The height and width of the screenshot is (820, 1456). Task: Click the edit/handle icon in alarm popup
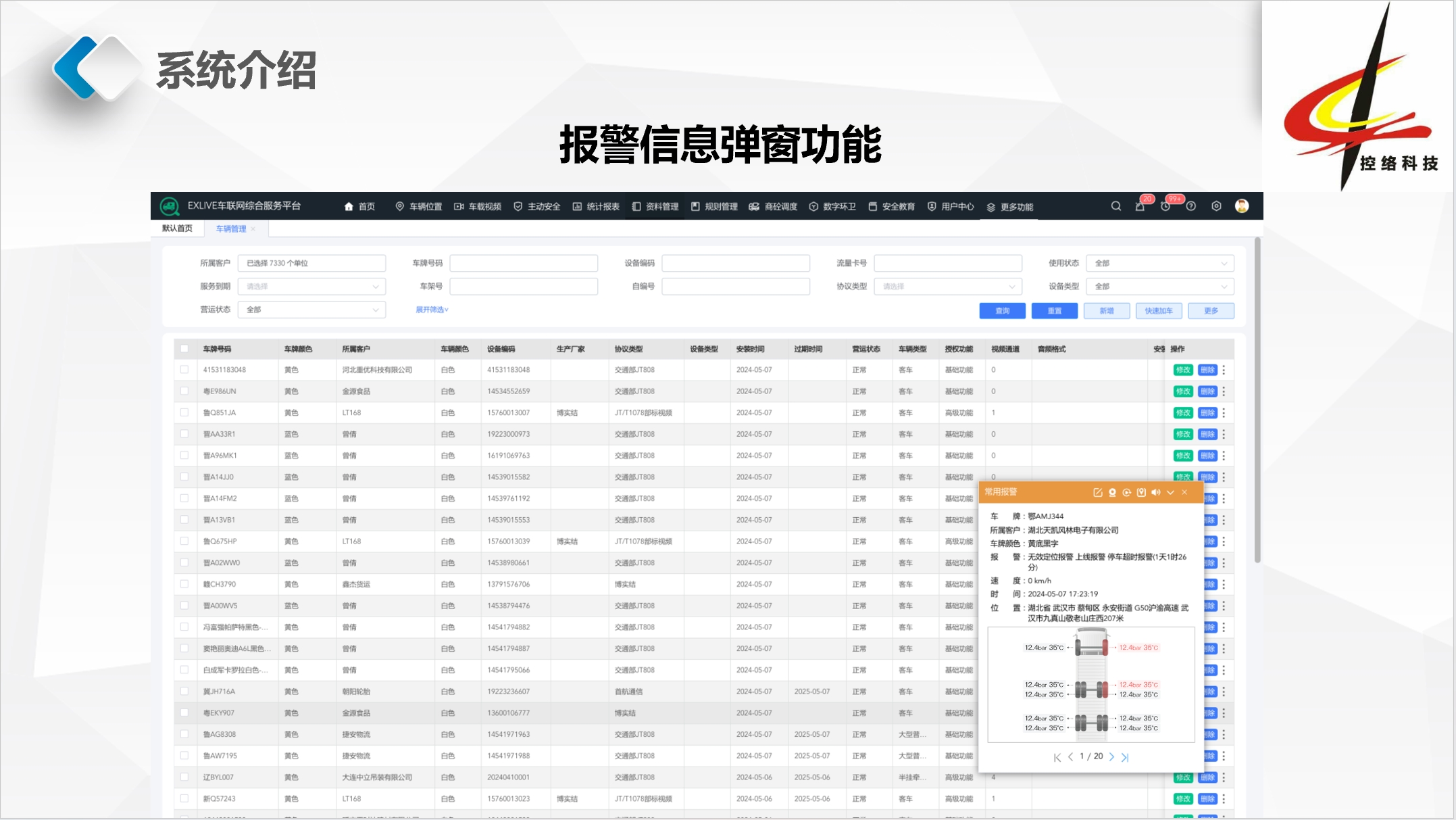1097,493
